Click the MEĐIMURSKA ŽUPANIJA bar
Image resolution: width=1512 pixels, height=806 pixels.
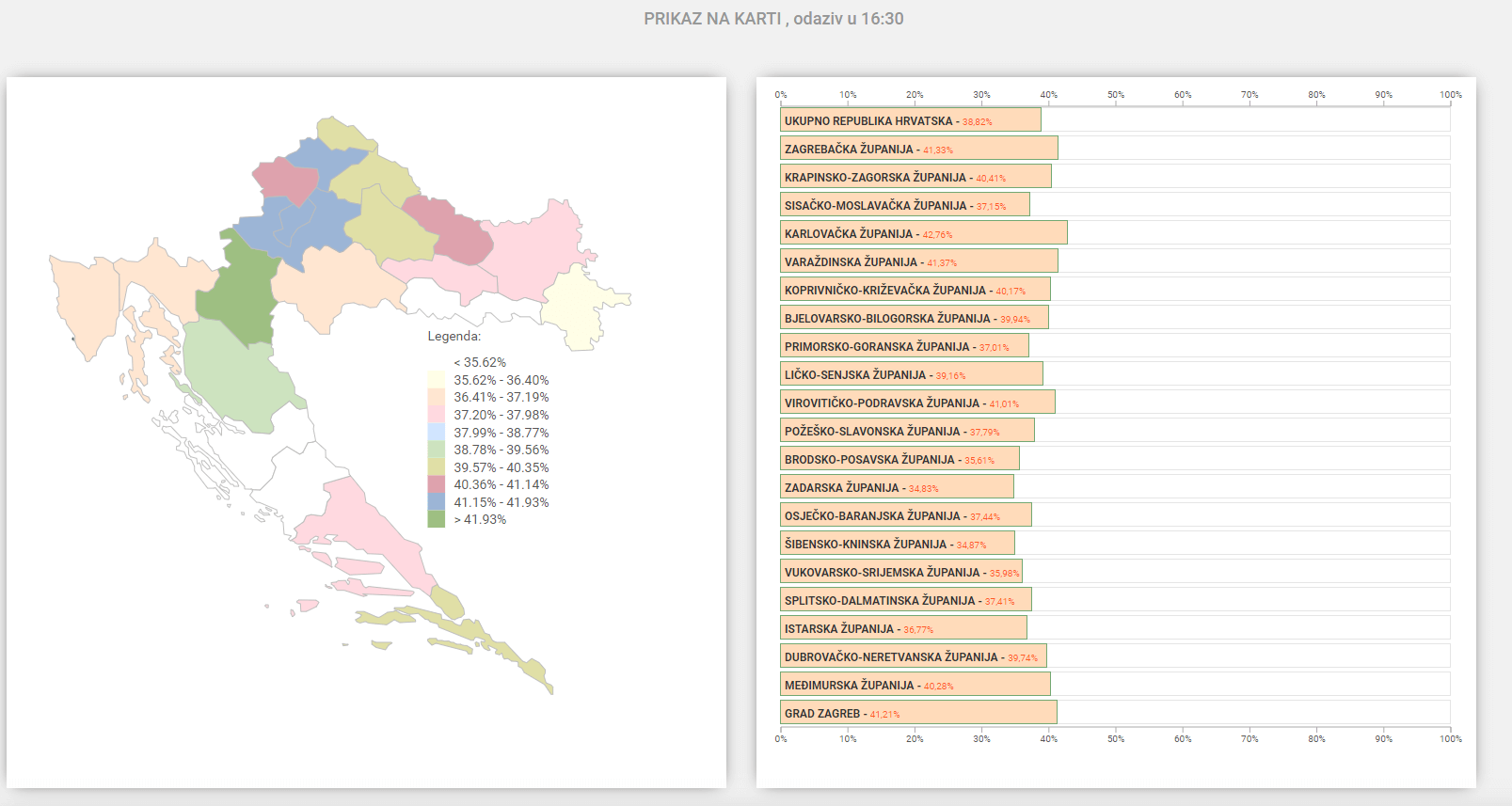(915, 685)
